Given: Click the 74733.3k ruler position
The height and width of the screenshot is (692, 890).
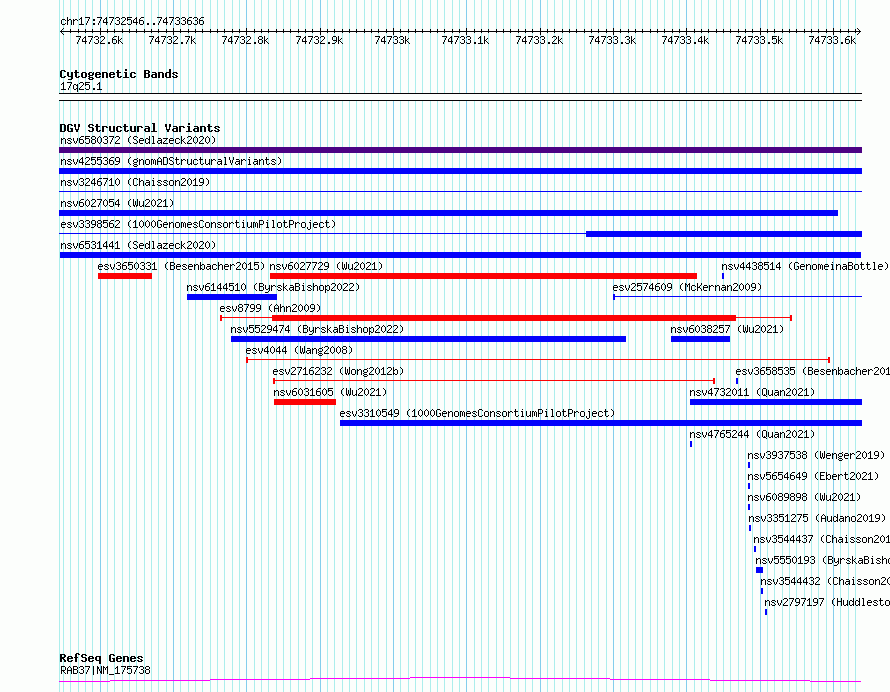Looking at the screenshot, I should pyautogui.click(x=612, y=40).
